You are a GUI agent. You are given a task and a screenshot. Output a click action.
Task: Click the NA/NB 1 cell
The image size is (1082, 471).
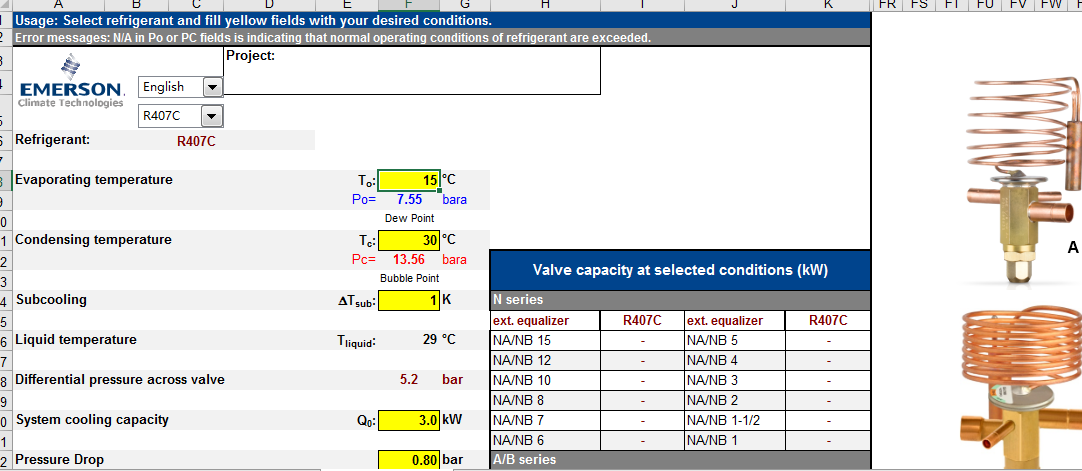tap(734, 441)
